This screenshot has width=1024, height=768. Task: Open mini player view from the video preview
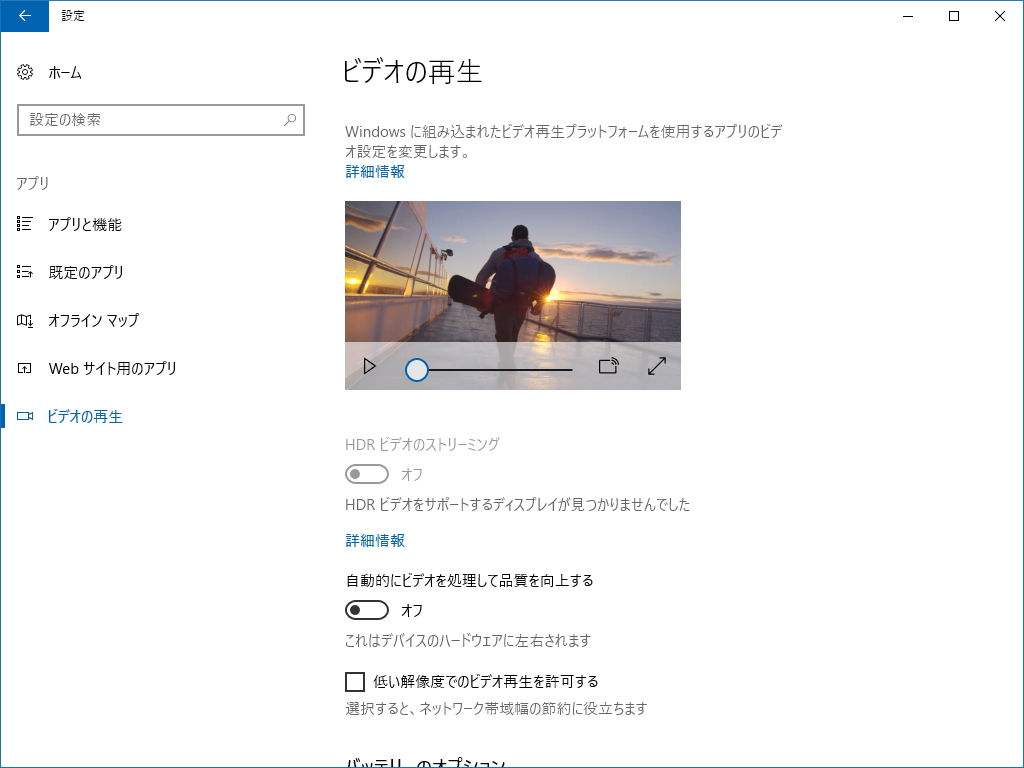click(x=608, y=366)
